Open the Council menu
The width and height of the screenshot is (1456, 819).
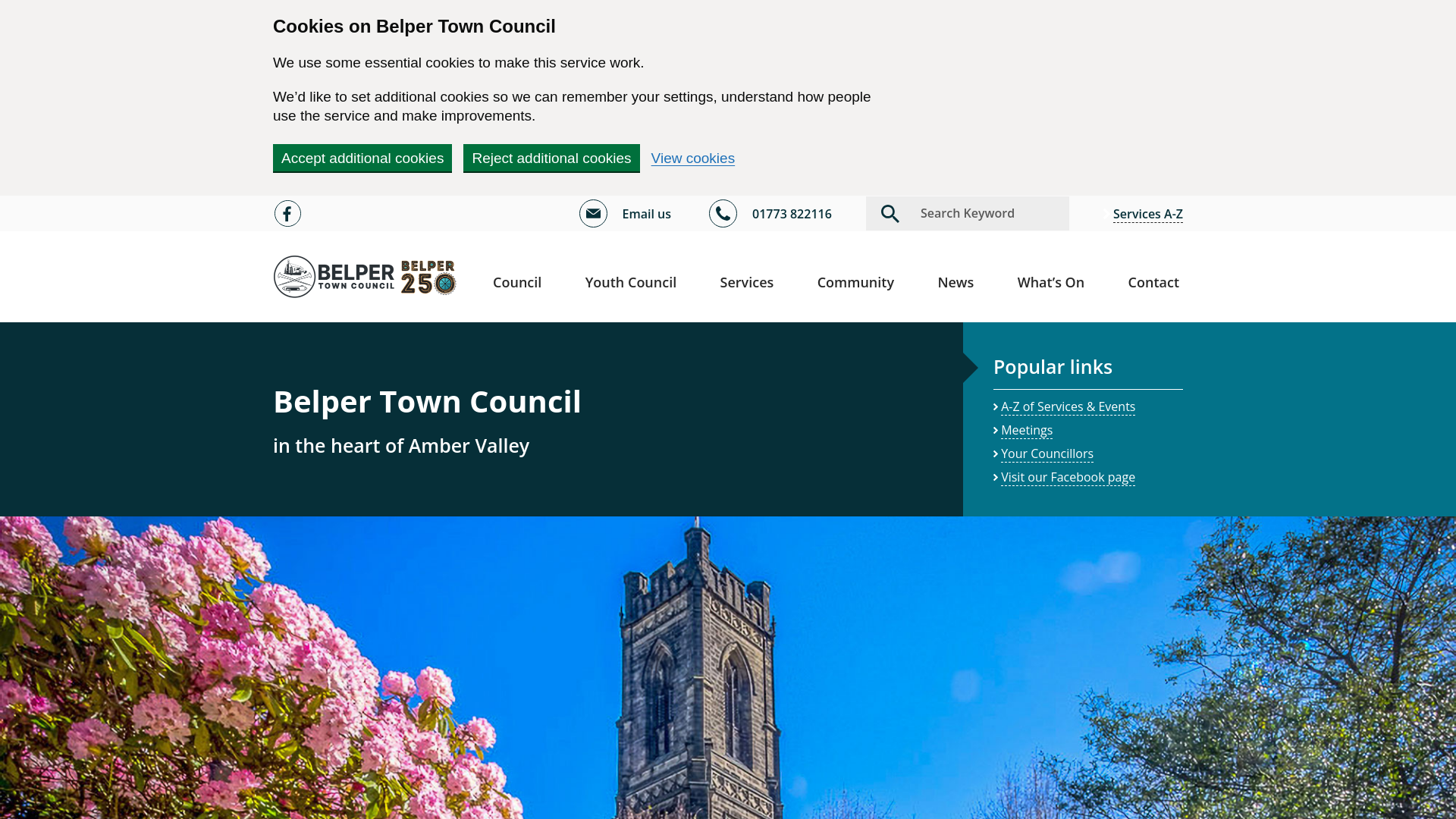(517, 282)
